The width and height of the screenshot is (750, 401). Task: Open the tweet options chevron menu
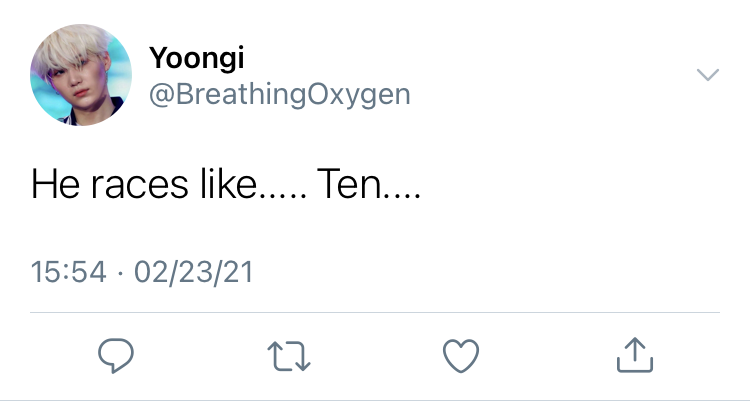coord(708,75)
